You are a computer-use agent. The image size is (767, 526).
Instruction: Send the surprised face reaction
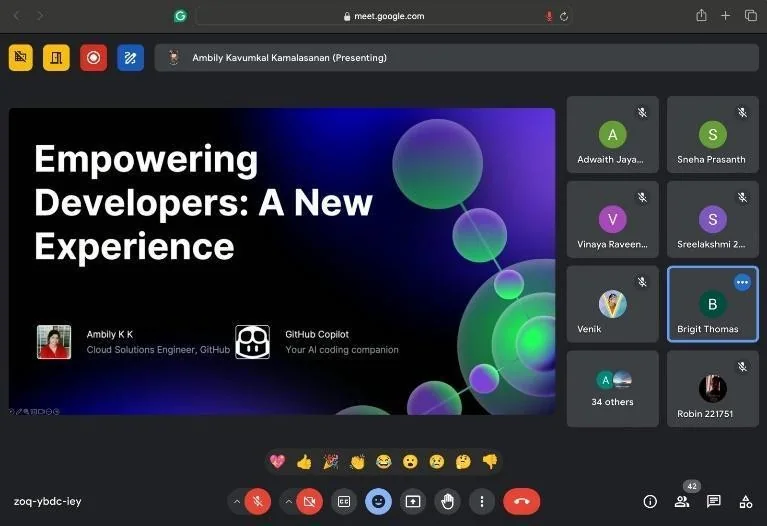pos(410,461)
